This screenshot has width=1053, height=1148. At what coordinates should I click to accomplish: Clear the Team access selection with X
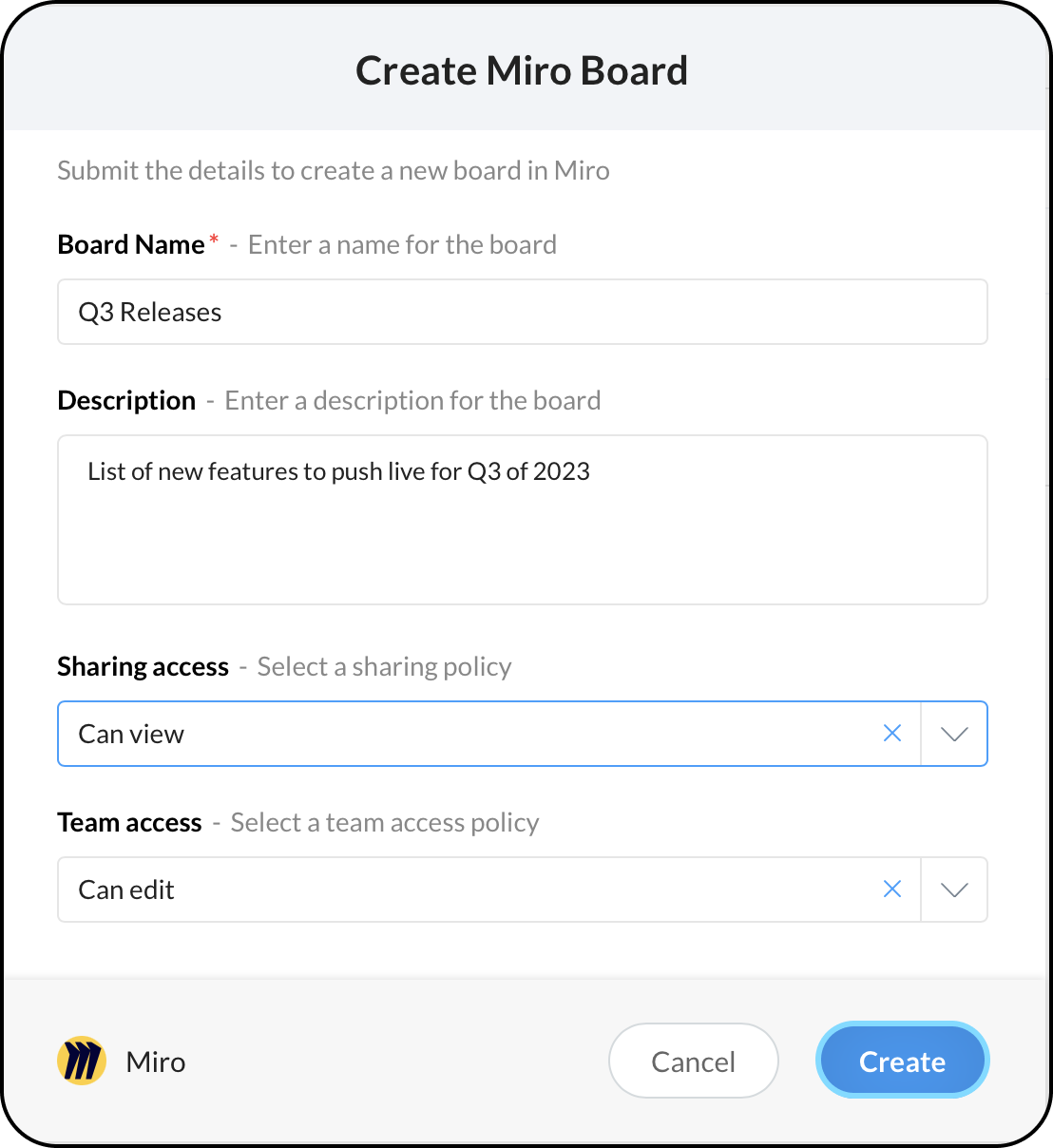[892, 890]
